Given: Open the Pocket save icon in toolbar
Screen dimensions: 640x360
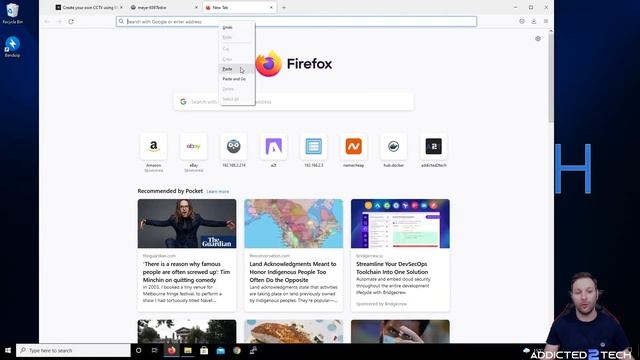Looking at the screenshot, I should (522, 21).
